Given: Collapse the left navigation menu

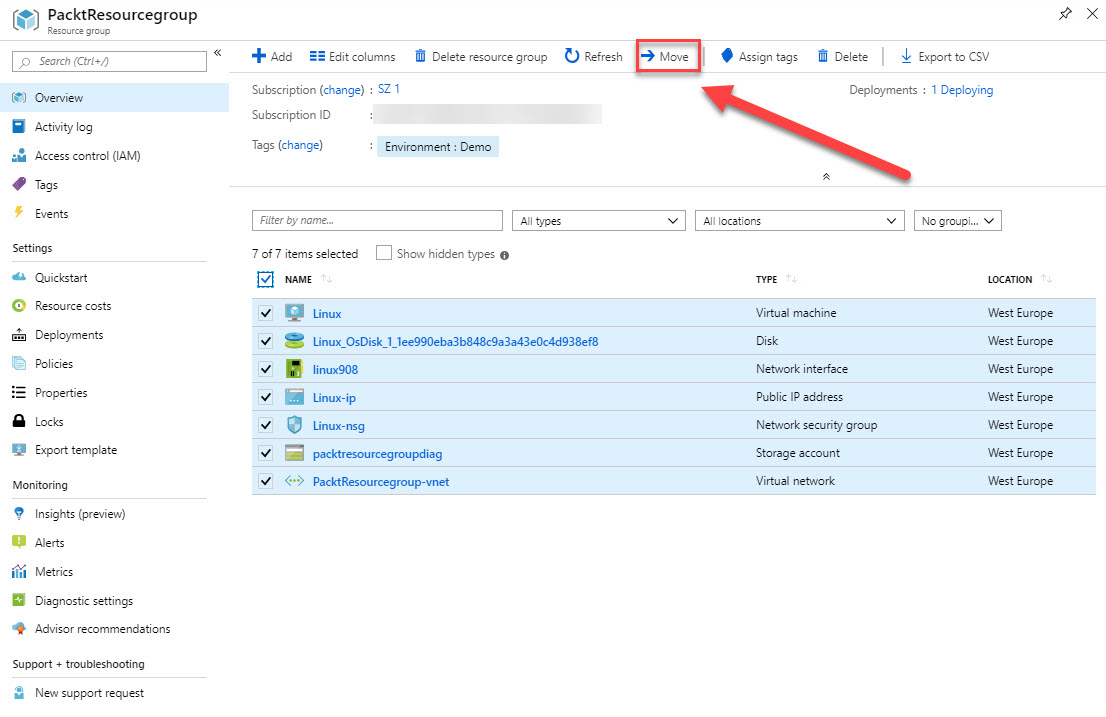Looking at the screenshot, I should pyautogui.click(x=217, y=53).
